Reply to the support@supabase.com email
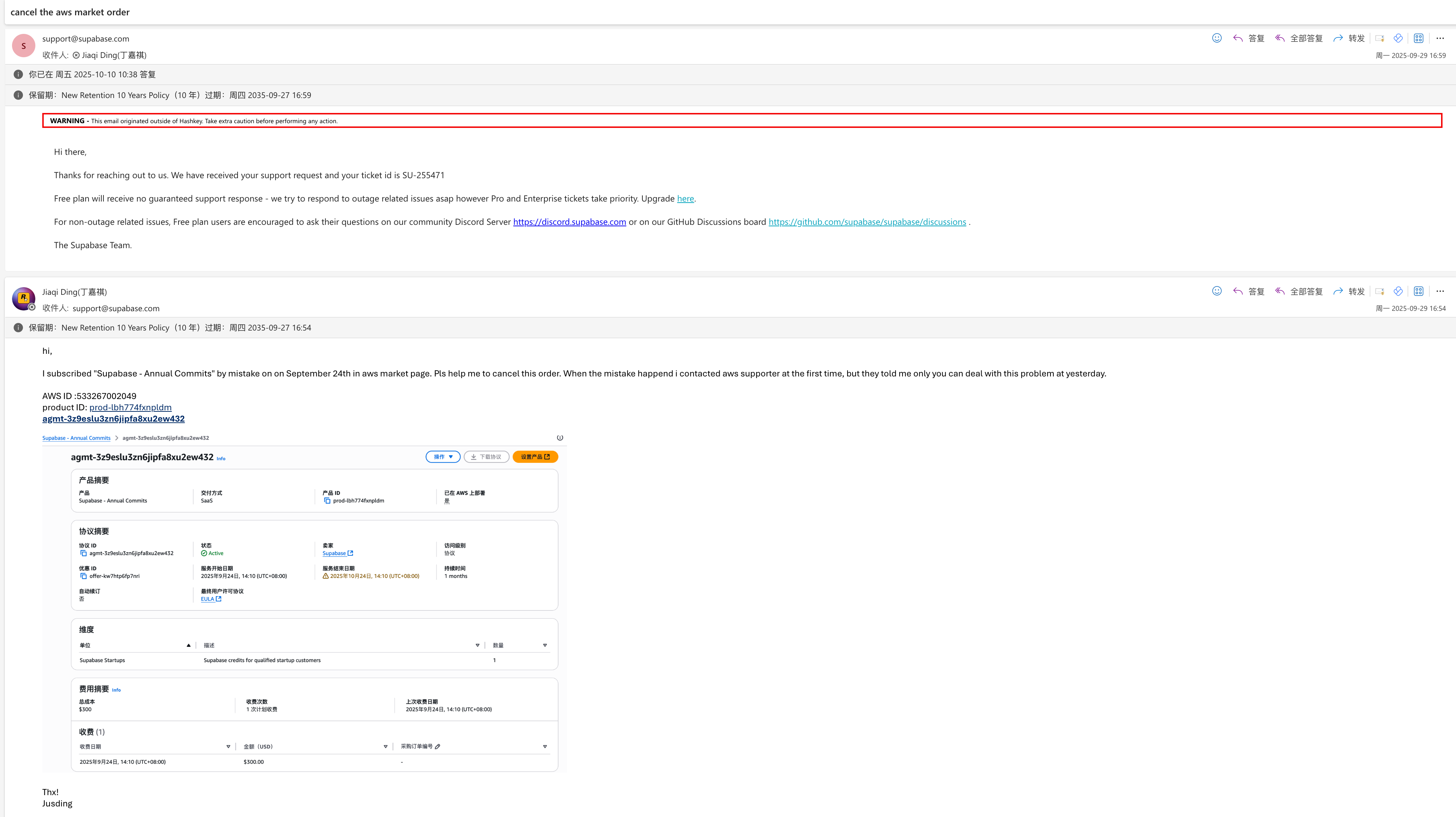 1249,38
